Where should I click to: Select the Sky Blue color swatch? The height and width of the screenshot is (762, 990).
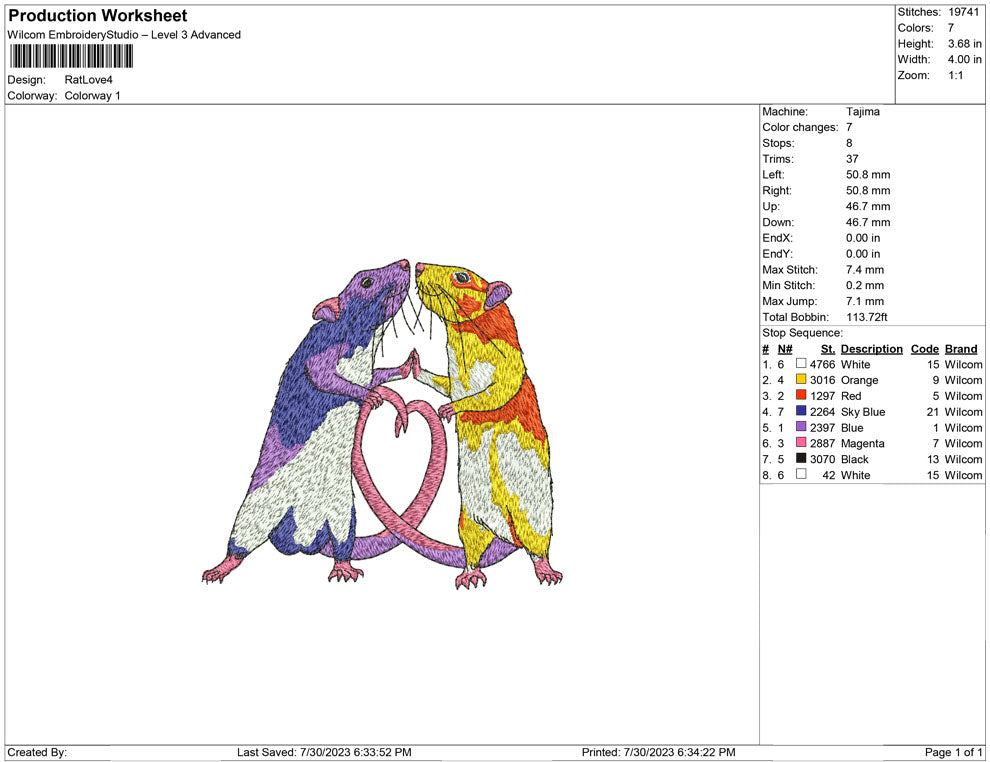(x=801, y=411)
